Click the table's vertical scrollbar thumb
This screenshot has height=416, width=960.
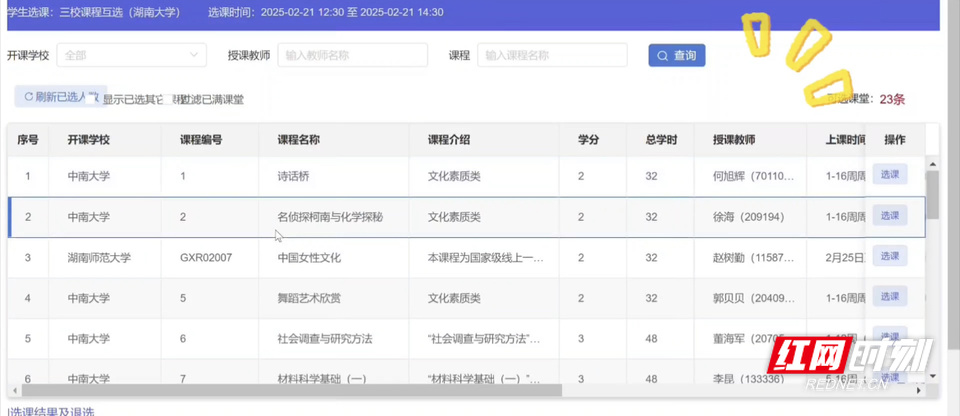[x=932, y=195]
